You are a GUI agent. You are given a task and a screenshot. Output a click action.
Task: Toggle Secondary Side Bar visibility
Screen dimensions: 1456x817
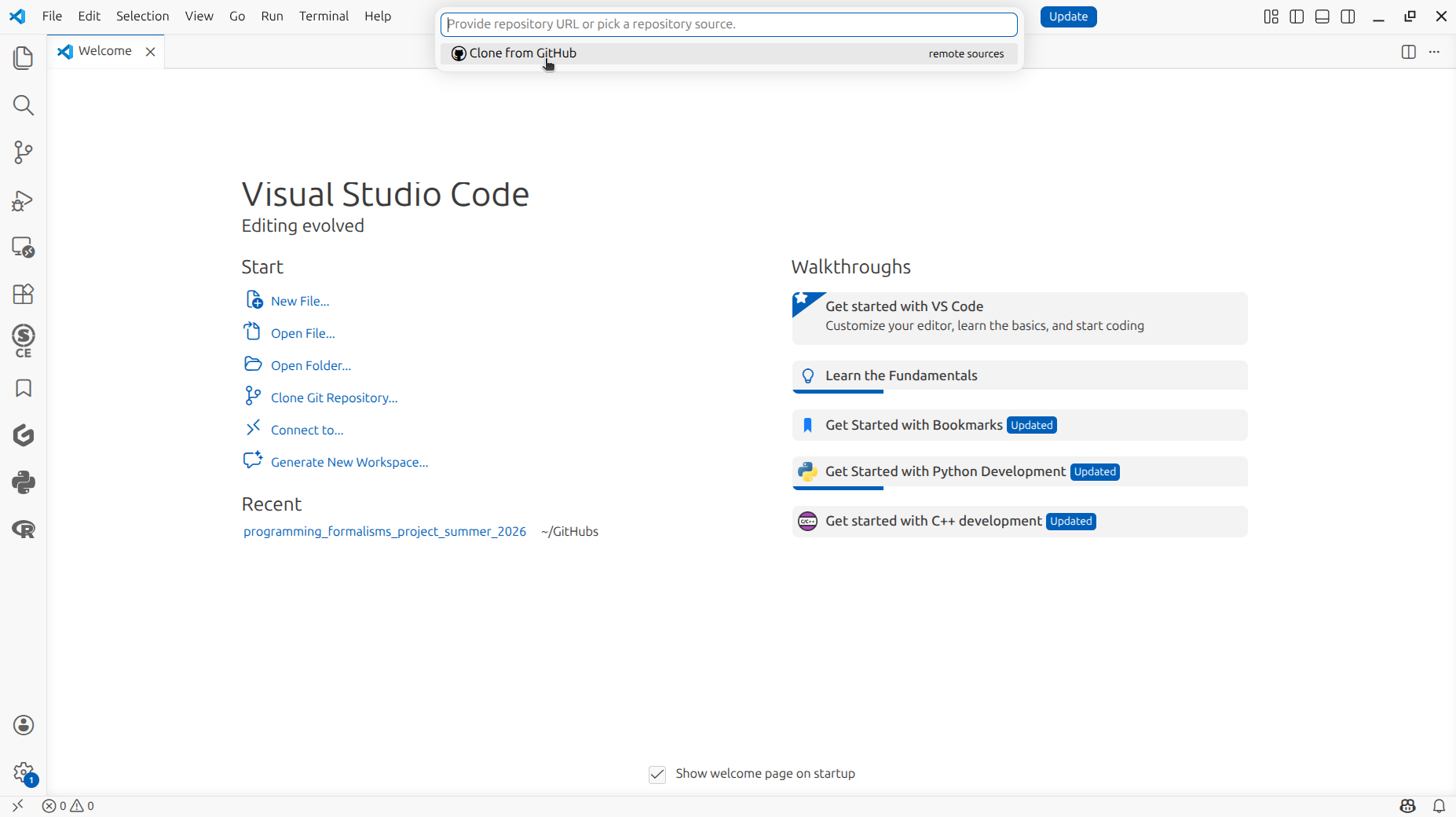click(1348, 16)
